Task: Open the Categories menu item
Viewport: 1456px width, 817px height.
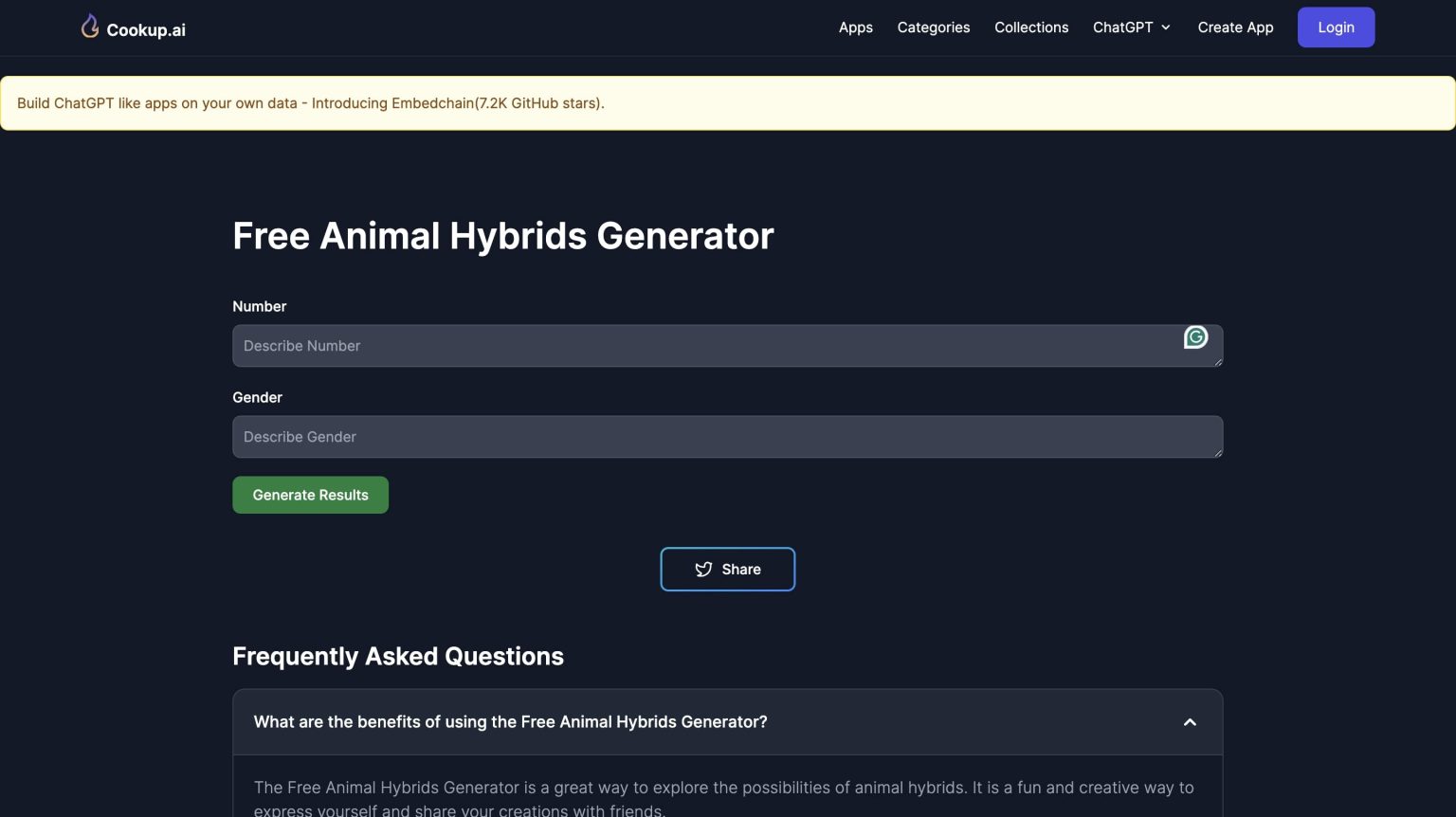Action: [x=933, y=27]
